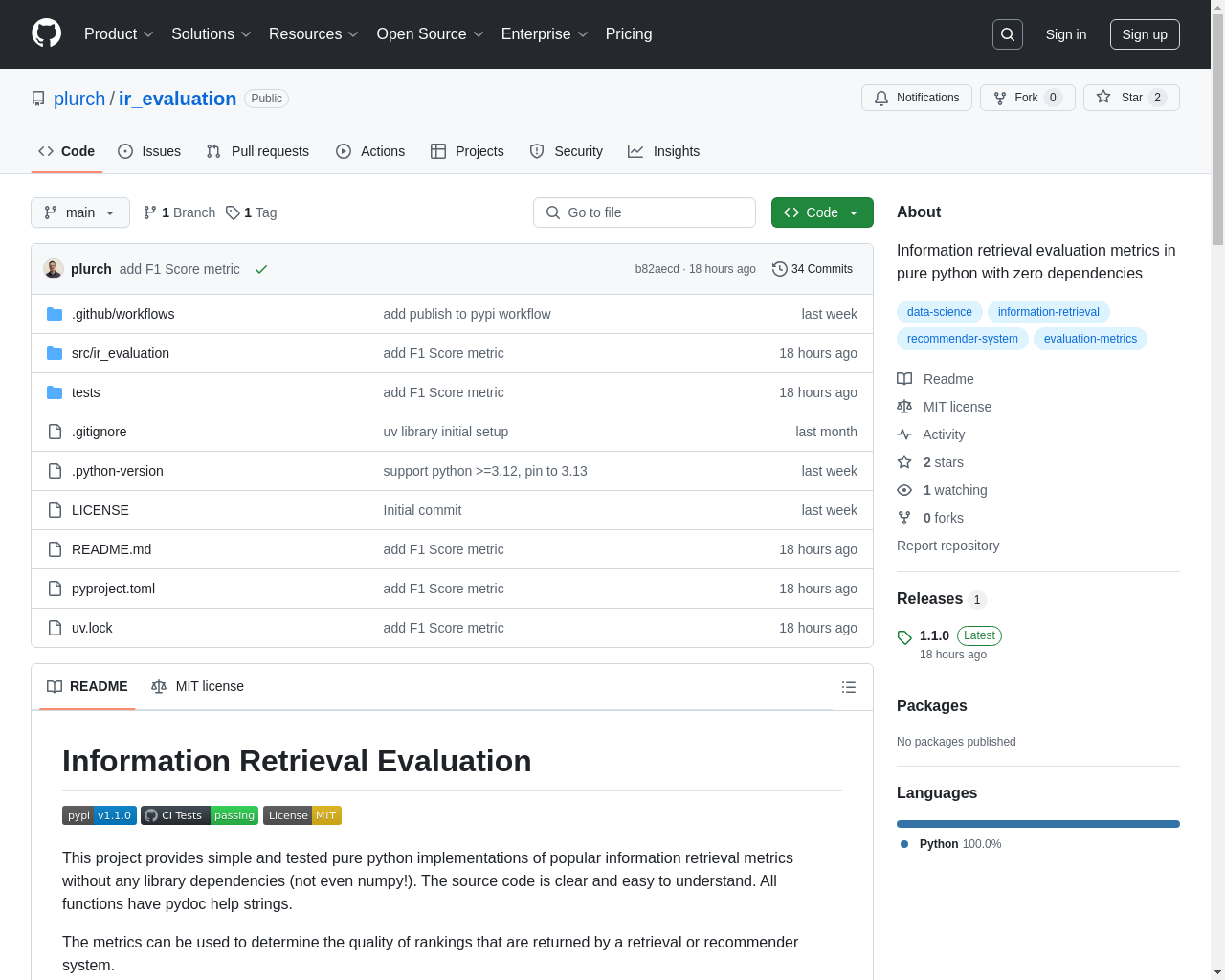Click the data-science topic tag
The width and height of the screenshot is (1225, 980).
tap(940, 312)
